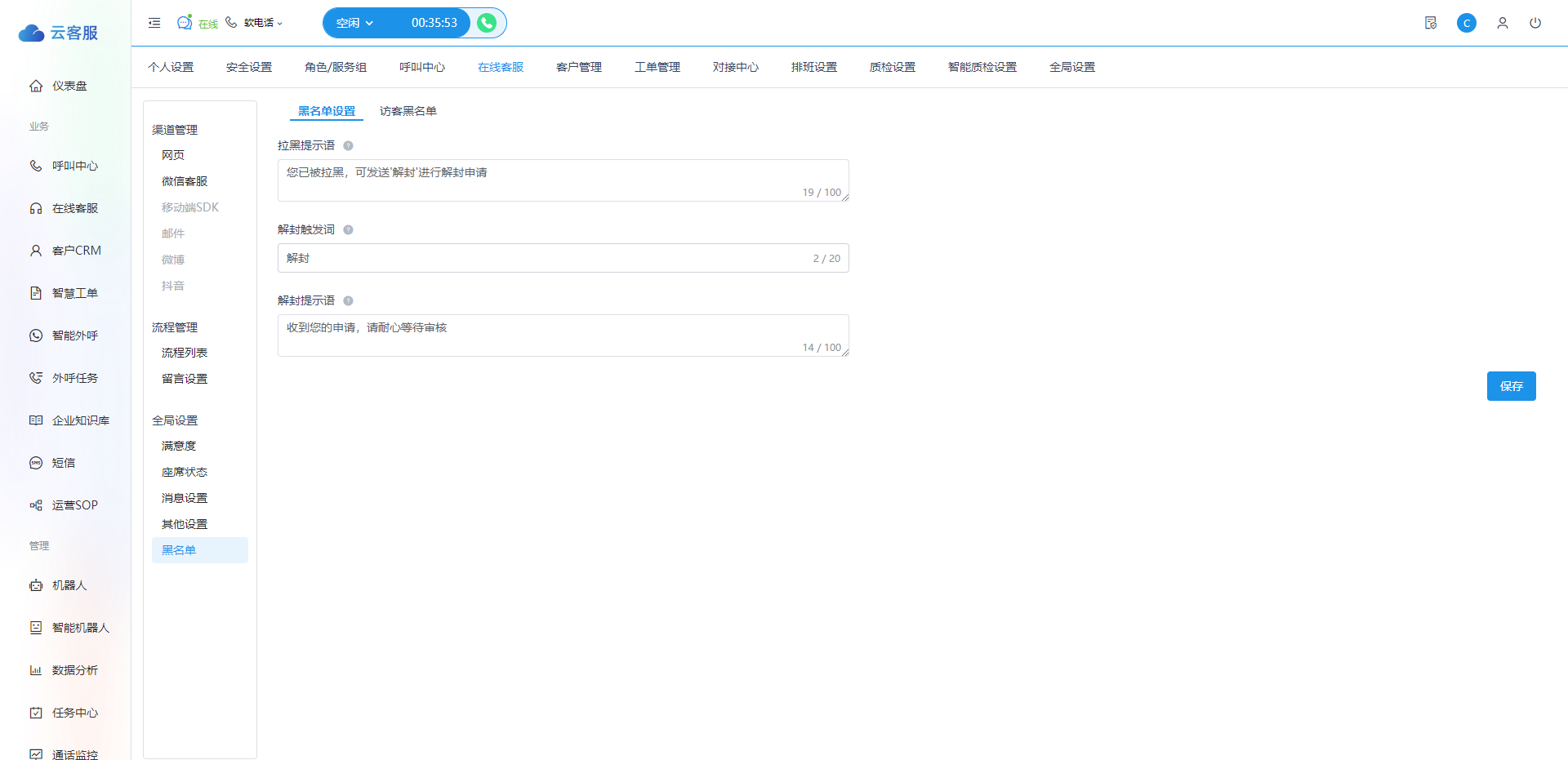This screenshot has width=1568, height=760.
Task: Click help icon beside 解封触发词
Action: 348,229
